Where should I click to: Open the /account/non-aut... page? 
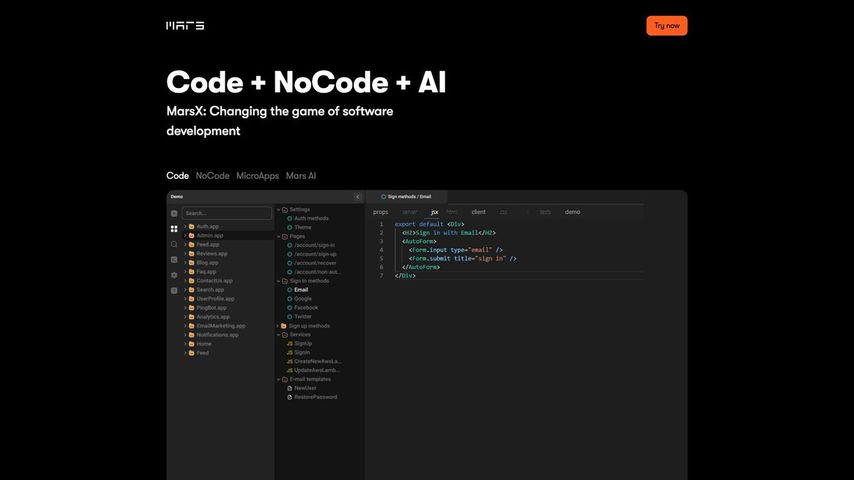pos(317,272)
